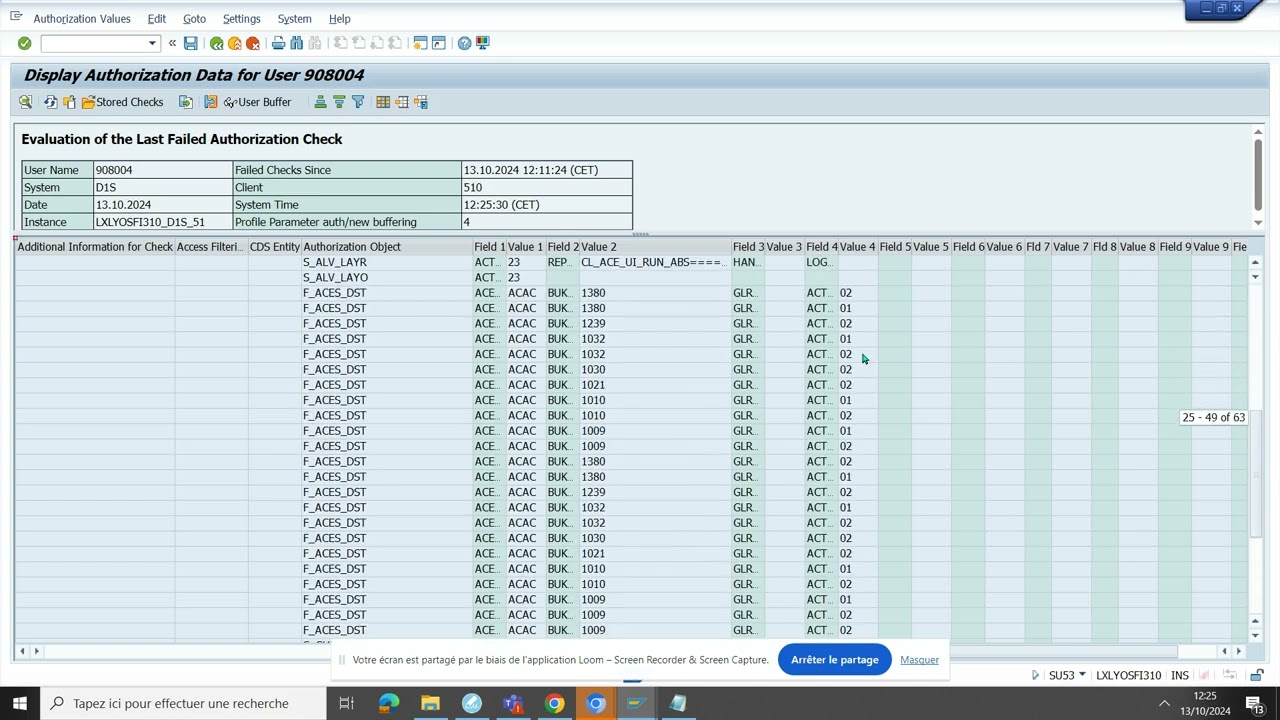The height and width of the screenshot is (720, 1280).
Task: Open File Explorer from the taskbar
Action: click(430, 703)
